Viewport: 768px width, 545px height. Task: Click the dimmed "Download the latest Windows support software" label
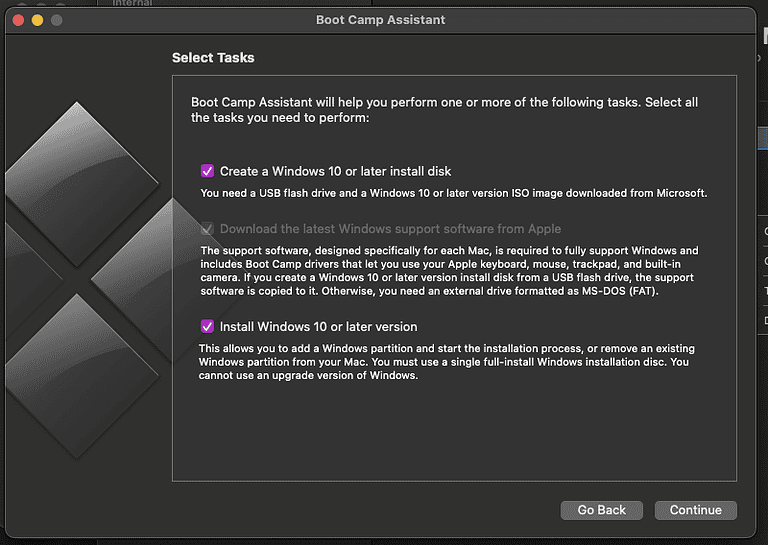(390, 229)
